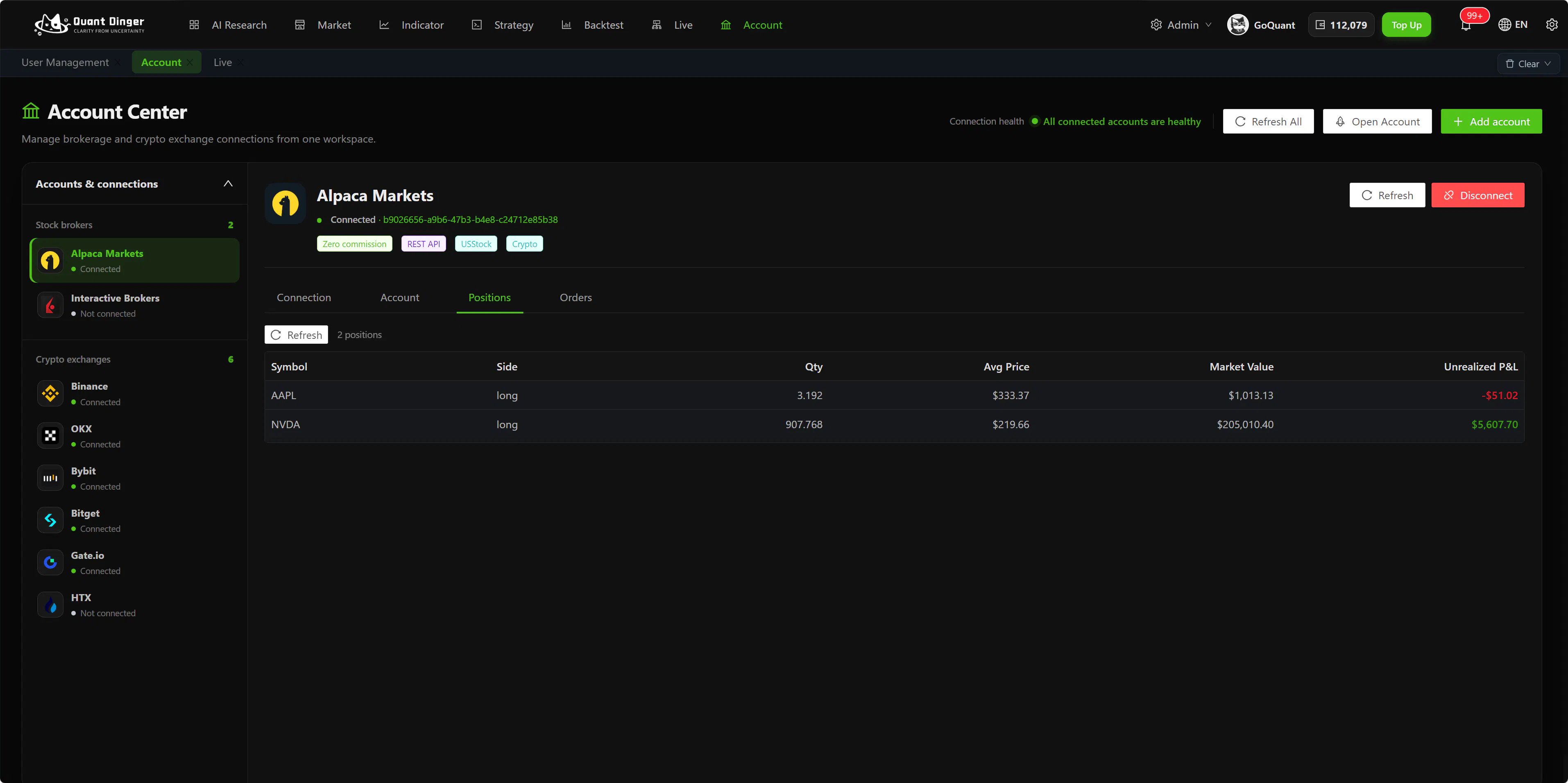Open the notifications bell icon
The height and width of the screenshot is (783, 1568).
[1466, 25]
